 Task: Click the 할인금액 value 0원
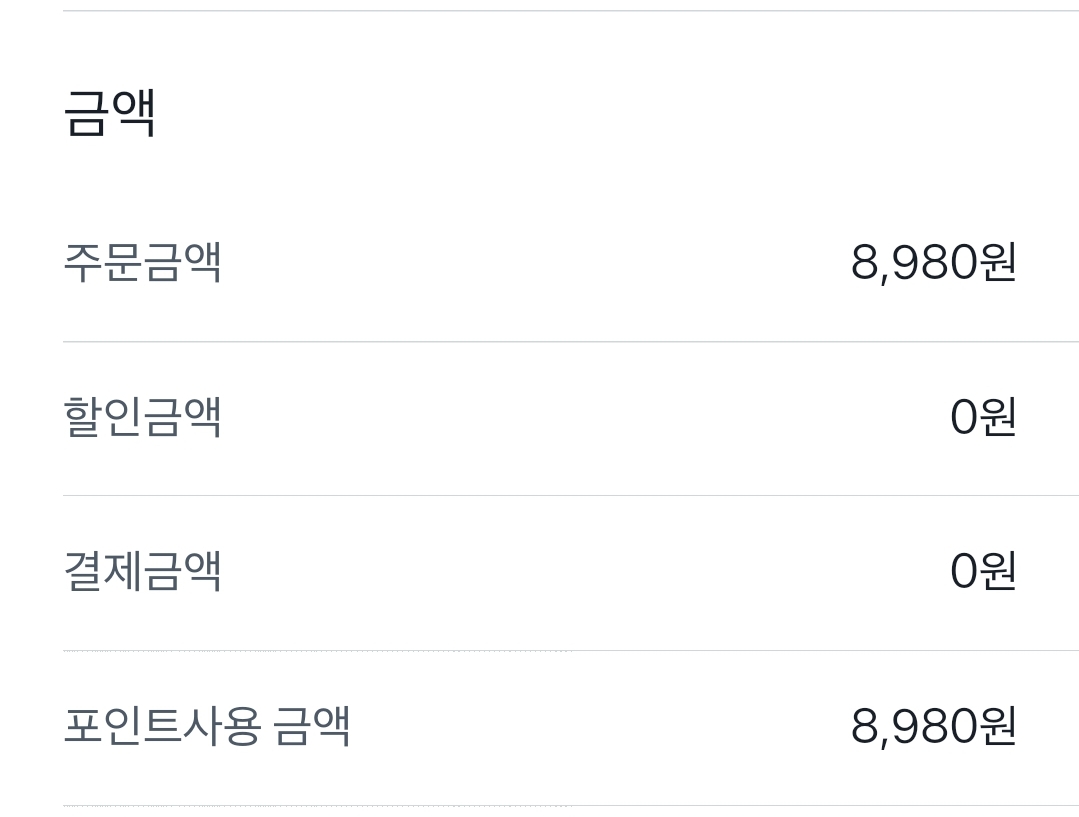coord(982,417)
